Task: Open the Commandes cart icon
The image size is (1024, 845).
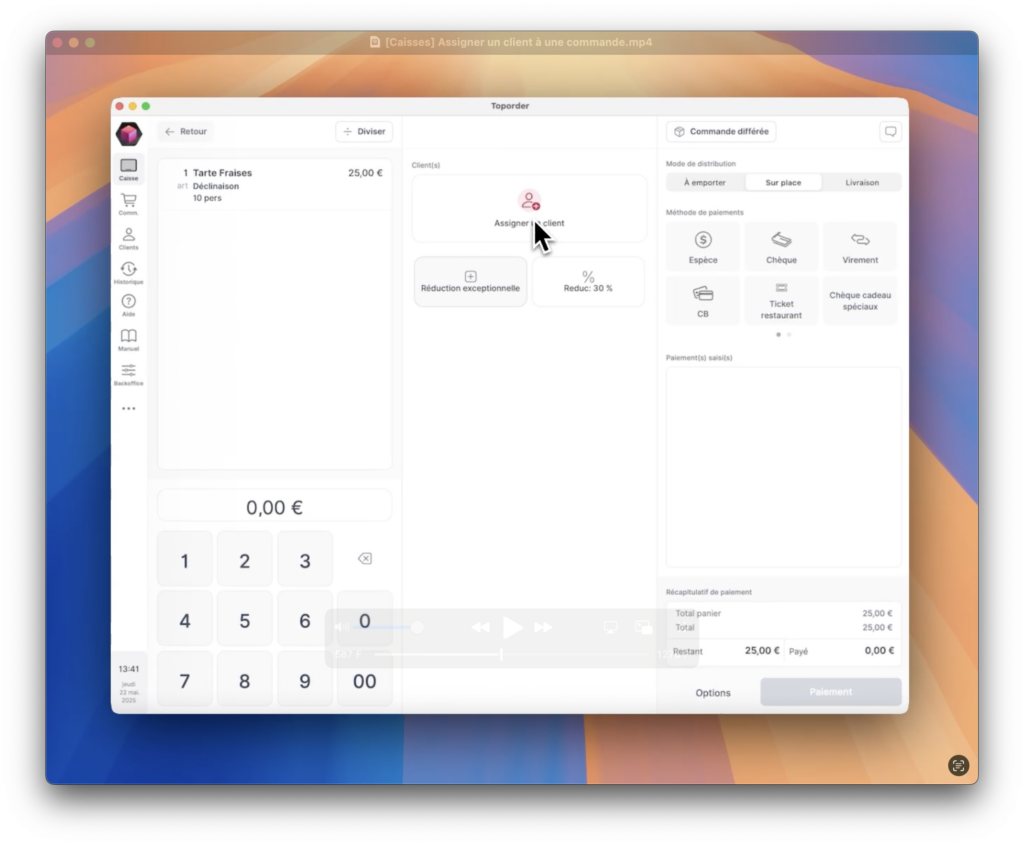Action: pyautogui.click(x=128, y=204)
